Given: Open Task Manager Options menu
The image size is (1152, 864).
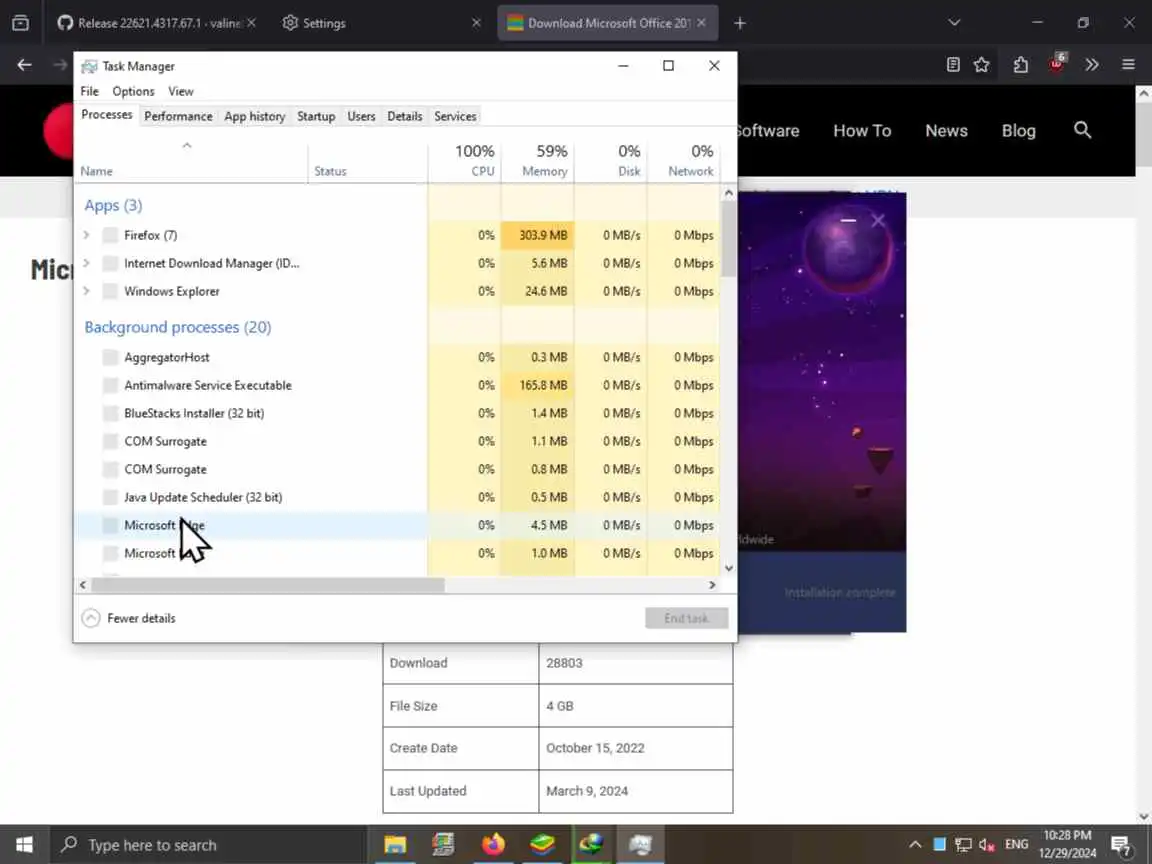Looking at the screenshot, I should point(133,91).
